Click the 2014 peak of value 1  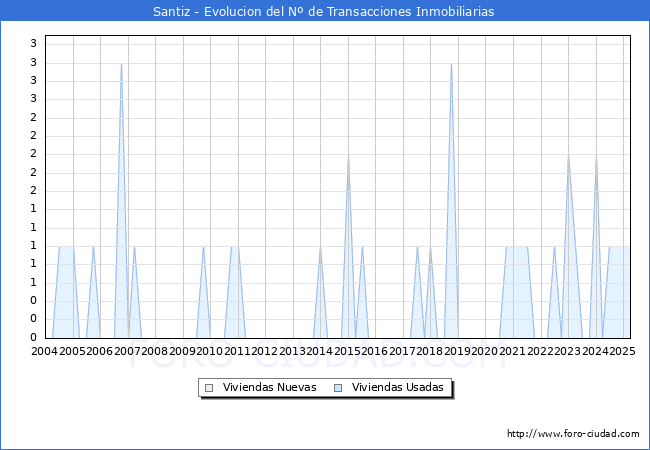click(320, 247)
